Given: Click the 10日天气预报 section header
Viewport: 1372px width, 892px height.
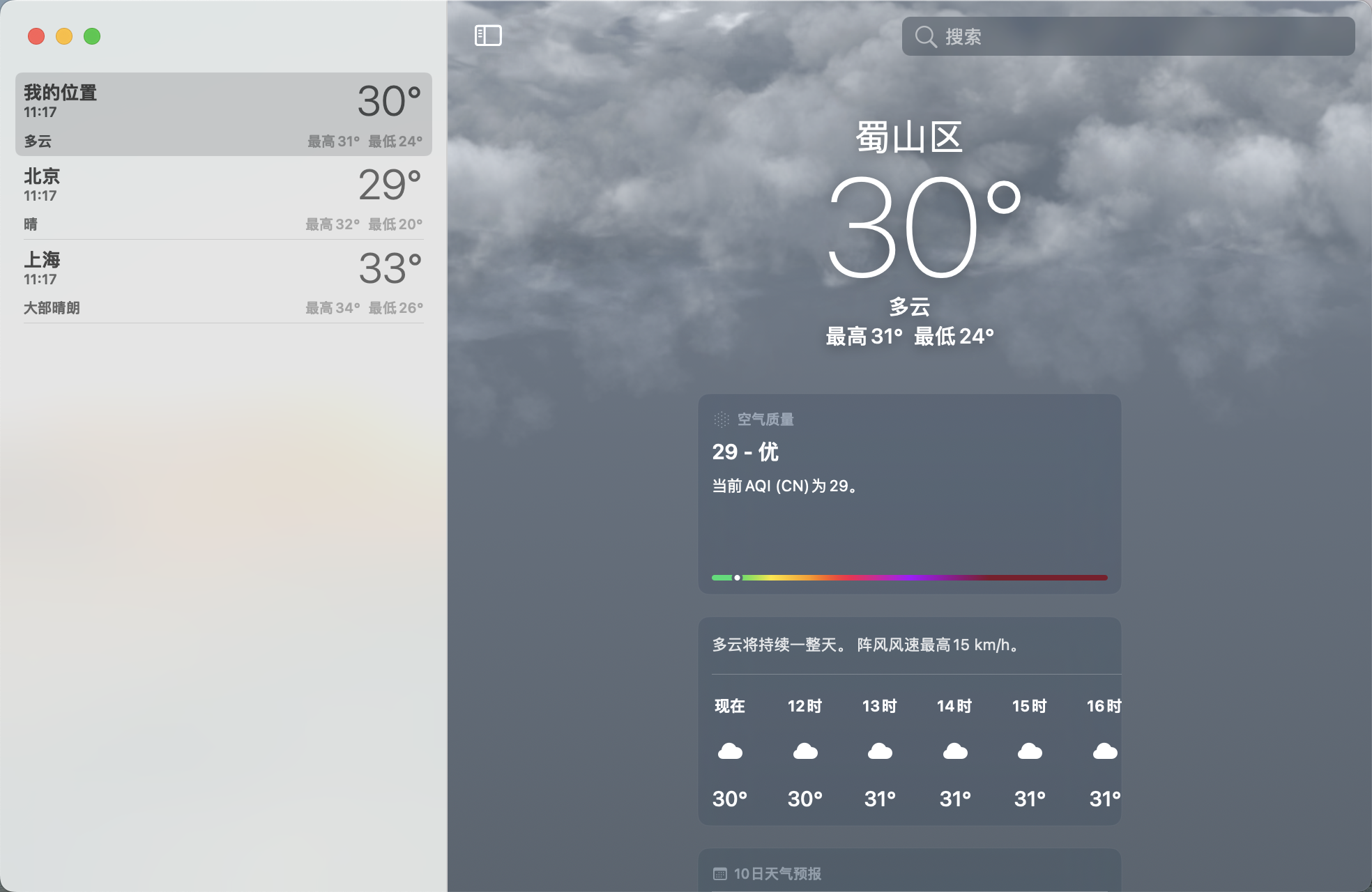Looking at the screenshot, I should point(777,874).
